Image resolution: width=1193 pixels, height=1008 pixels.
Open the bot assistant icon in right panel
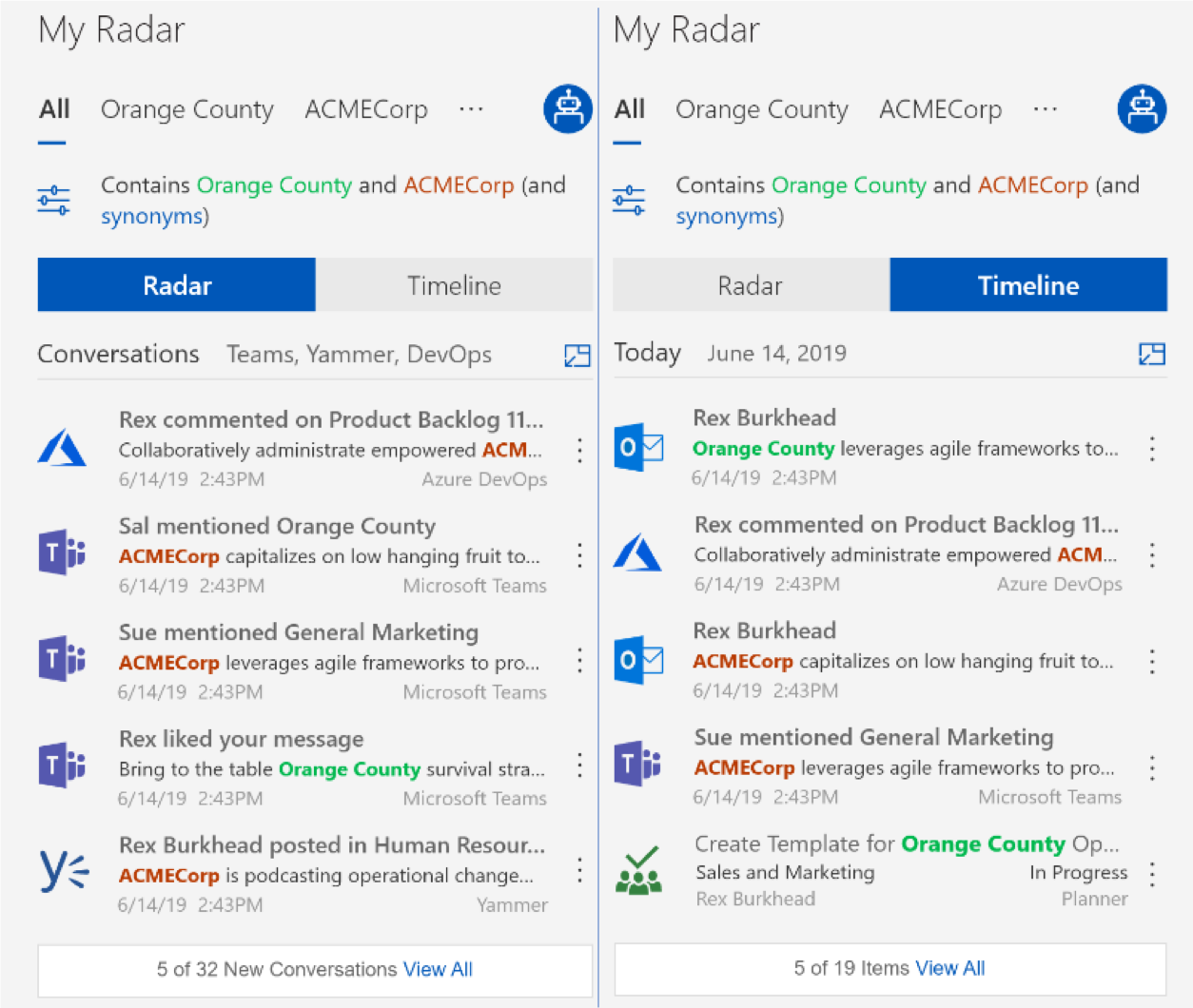pos(1142,109)
